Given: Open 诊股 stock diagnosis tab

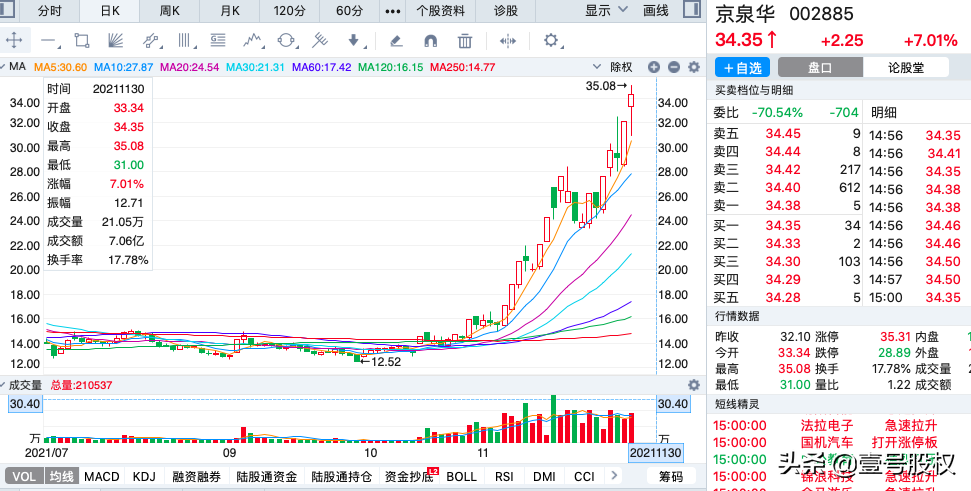Looking at the screenshot, I should 506,11.
